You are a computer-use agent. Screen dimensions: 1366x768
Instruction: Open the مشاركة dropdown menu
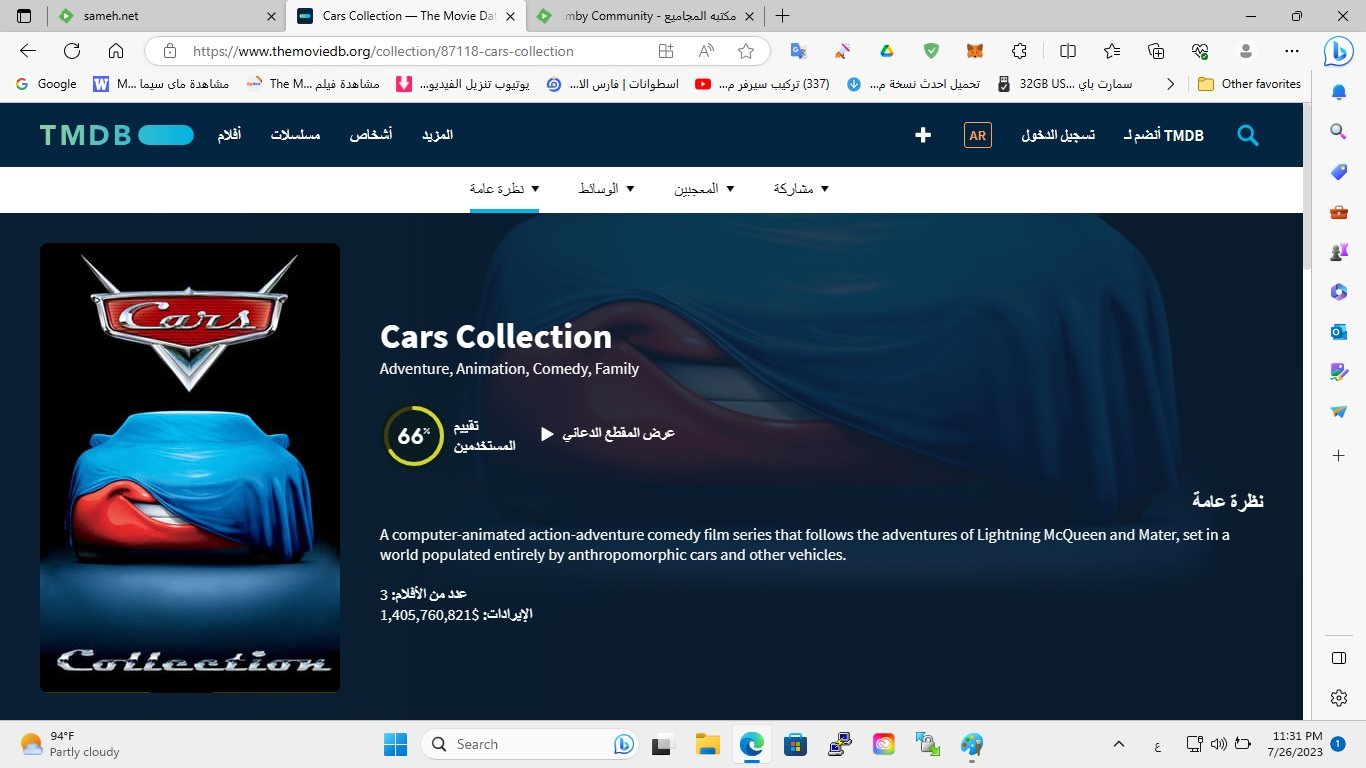(801, 189)
